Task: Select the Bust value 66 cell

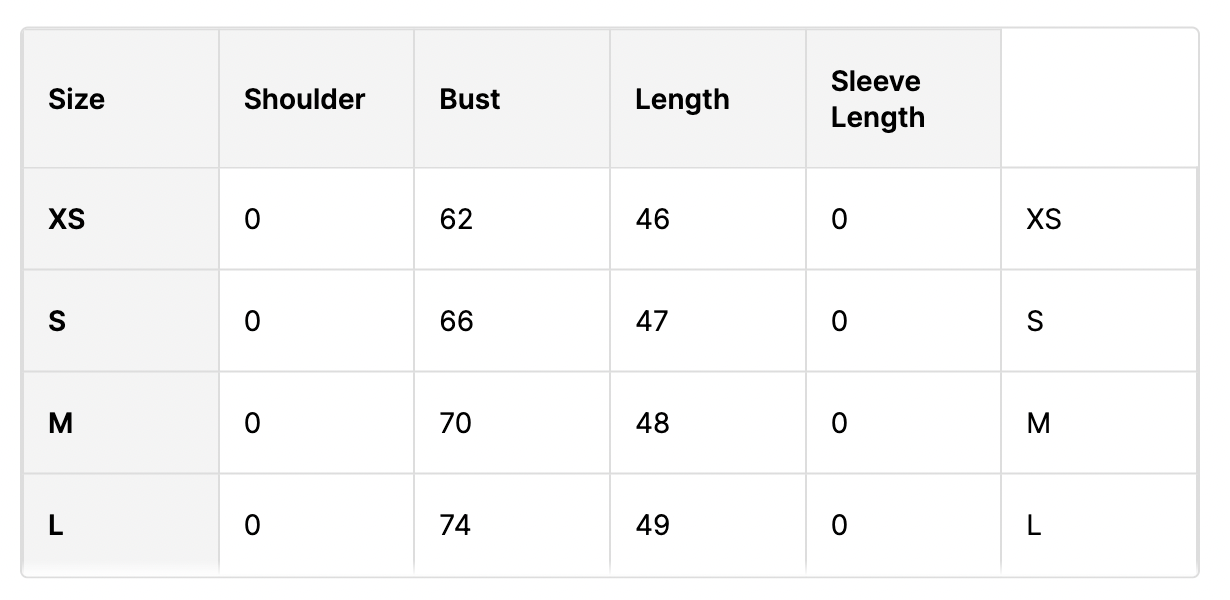Action: (456, 321)
